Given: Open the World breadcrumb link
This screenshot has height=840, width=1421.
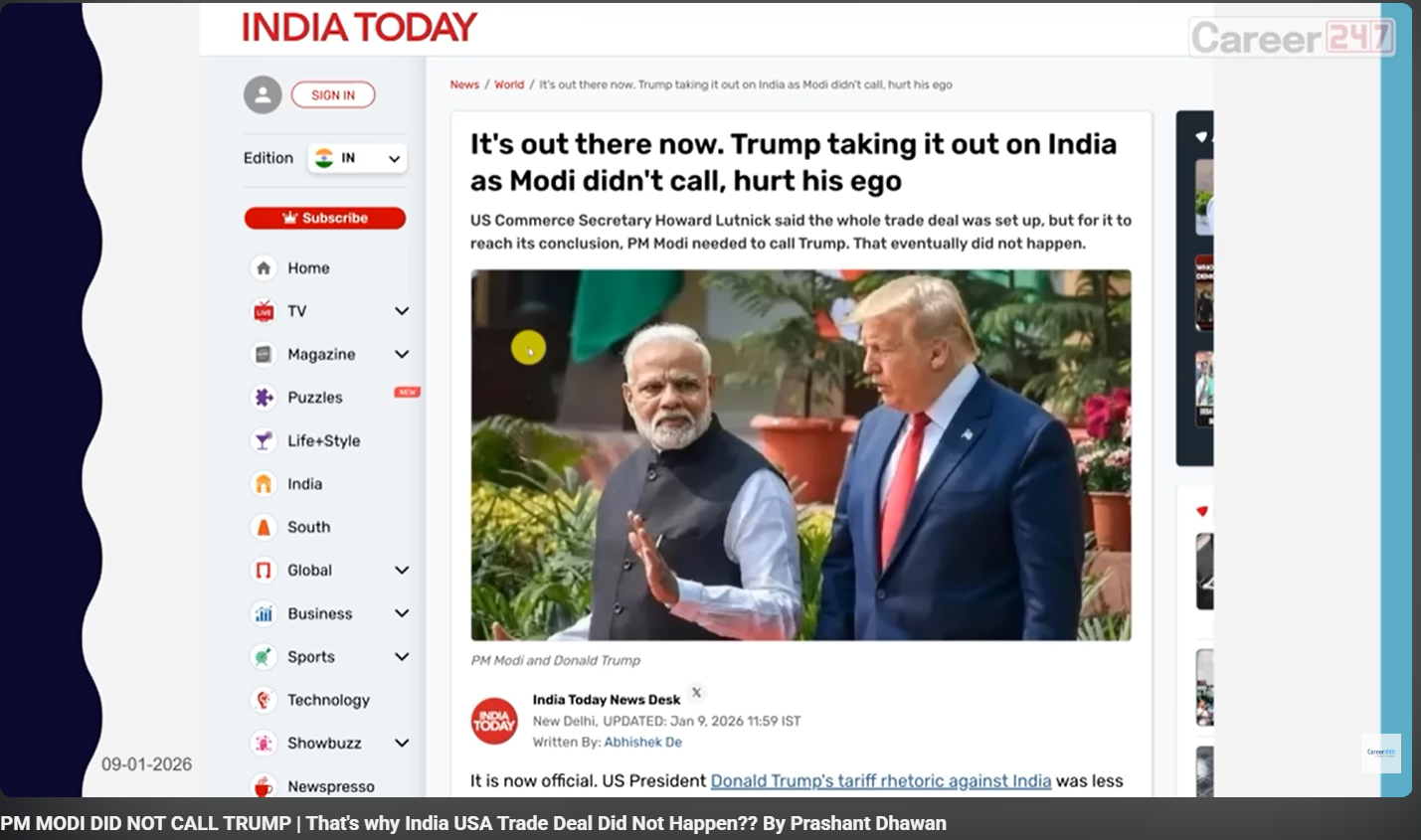Looking at the screenshot, I should 509,84.
